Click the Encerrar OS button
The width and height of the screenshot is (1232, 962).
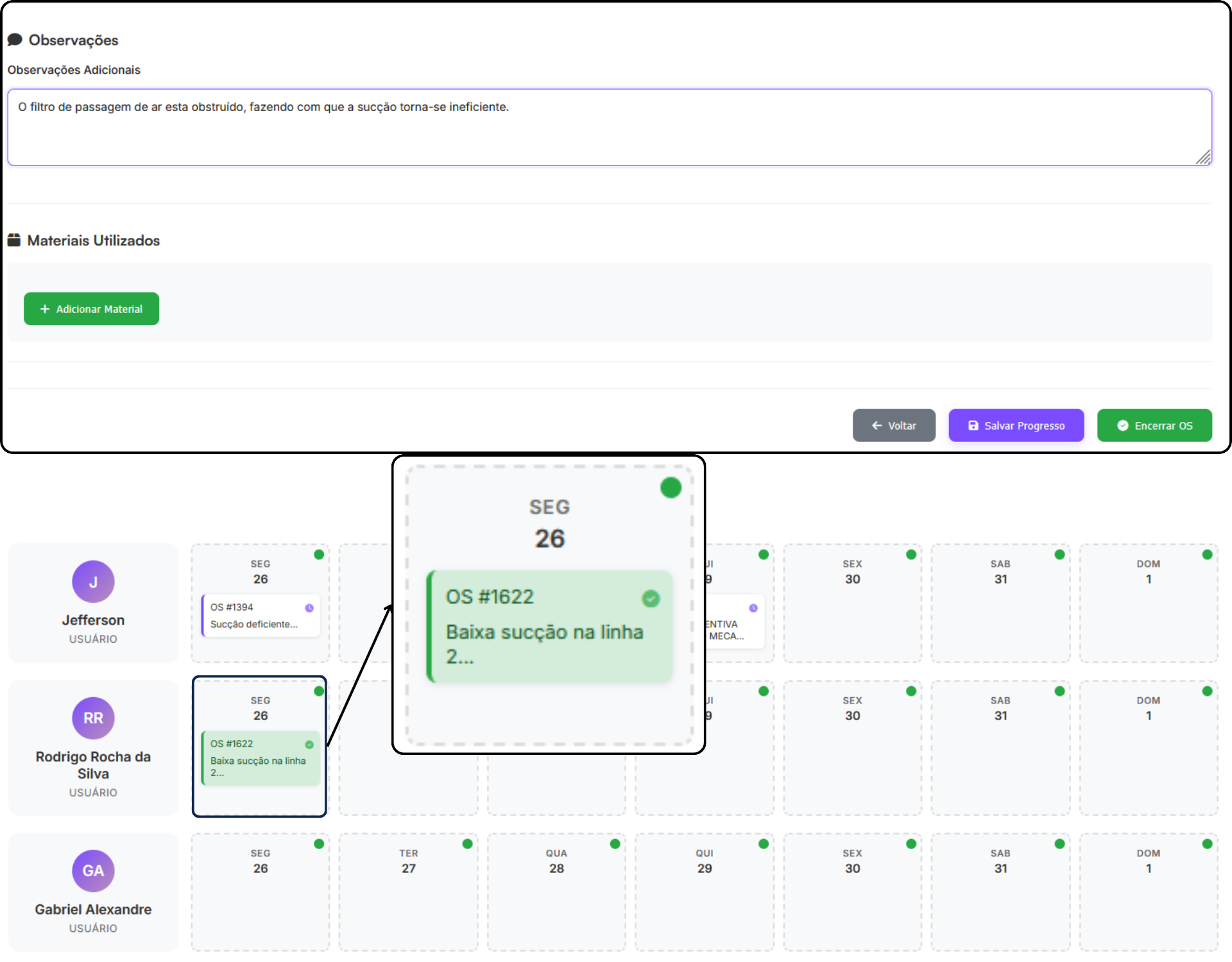click(1154, 426)
